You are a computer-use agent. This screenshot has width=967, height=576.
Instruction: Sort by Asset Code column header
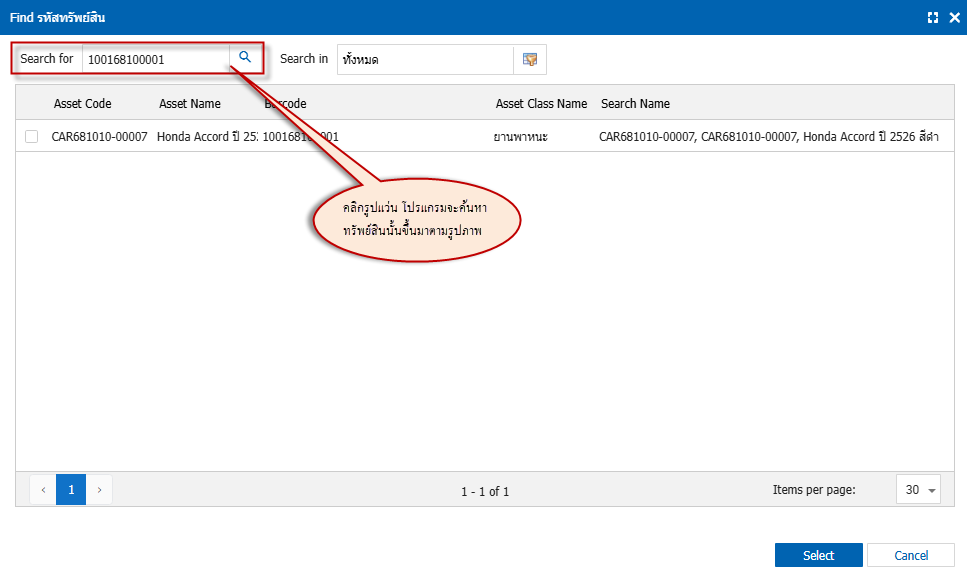82,104
